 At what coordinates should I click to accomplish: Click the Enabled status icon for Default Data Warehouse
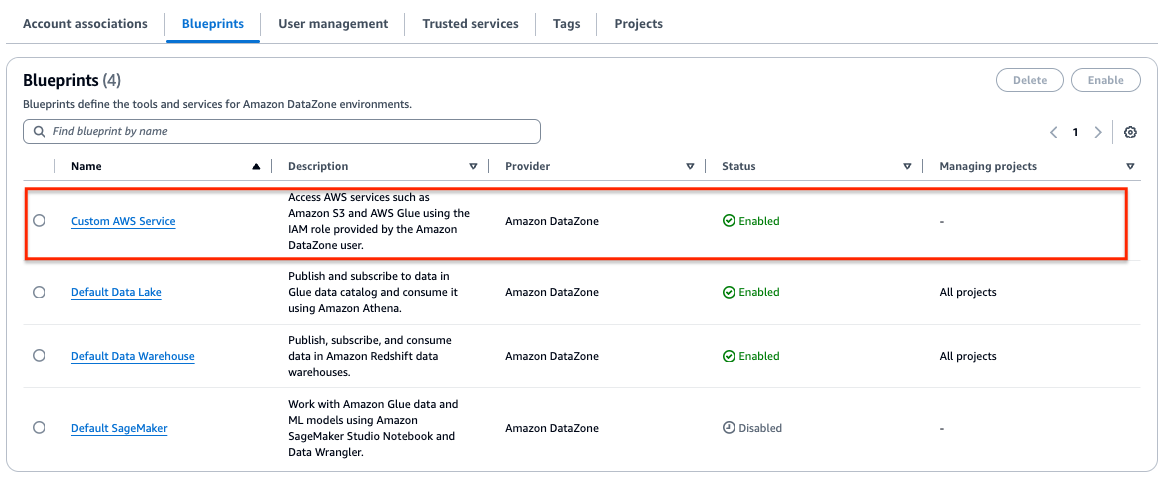729,356
